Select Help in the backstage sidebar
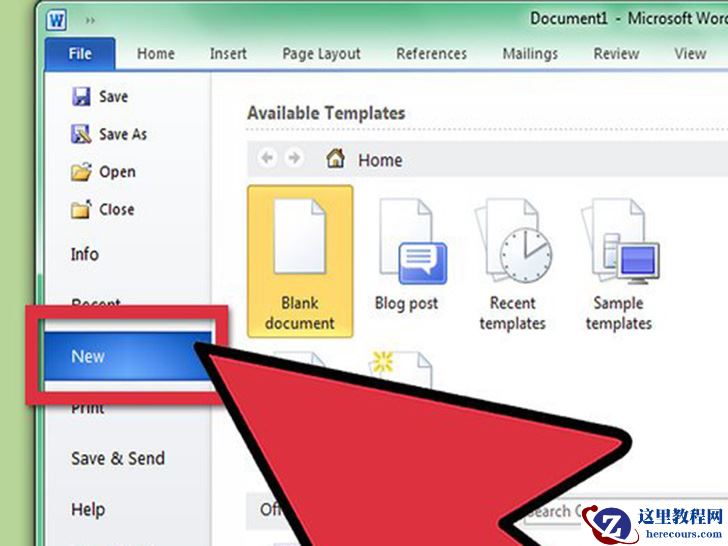 pyautogui.click(x=88, y=510)
